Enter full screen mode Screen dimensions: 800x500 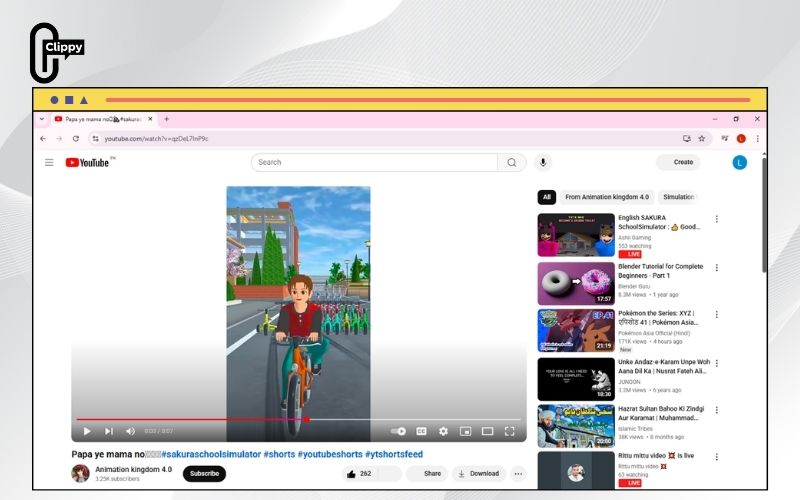point(509,431)
